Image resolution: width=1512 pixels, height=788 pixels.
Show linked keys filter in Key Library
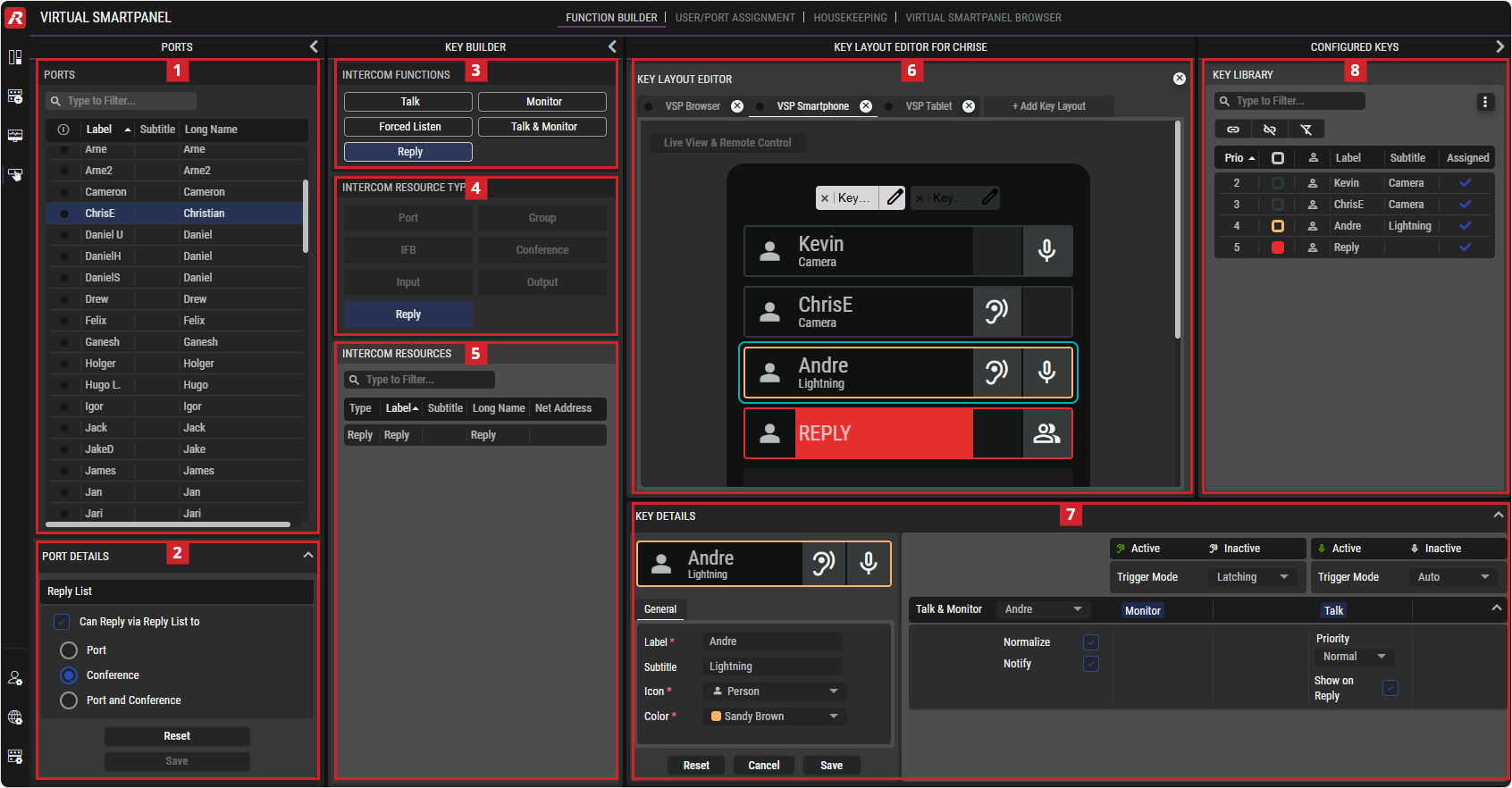pos(1233,130)
